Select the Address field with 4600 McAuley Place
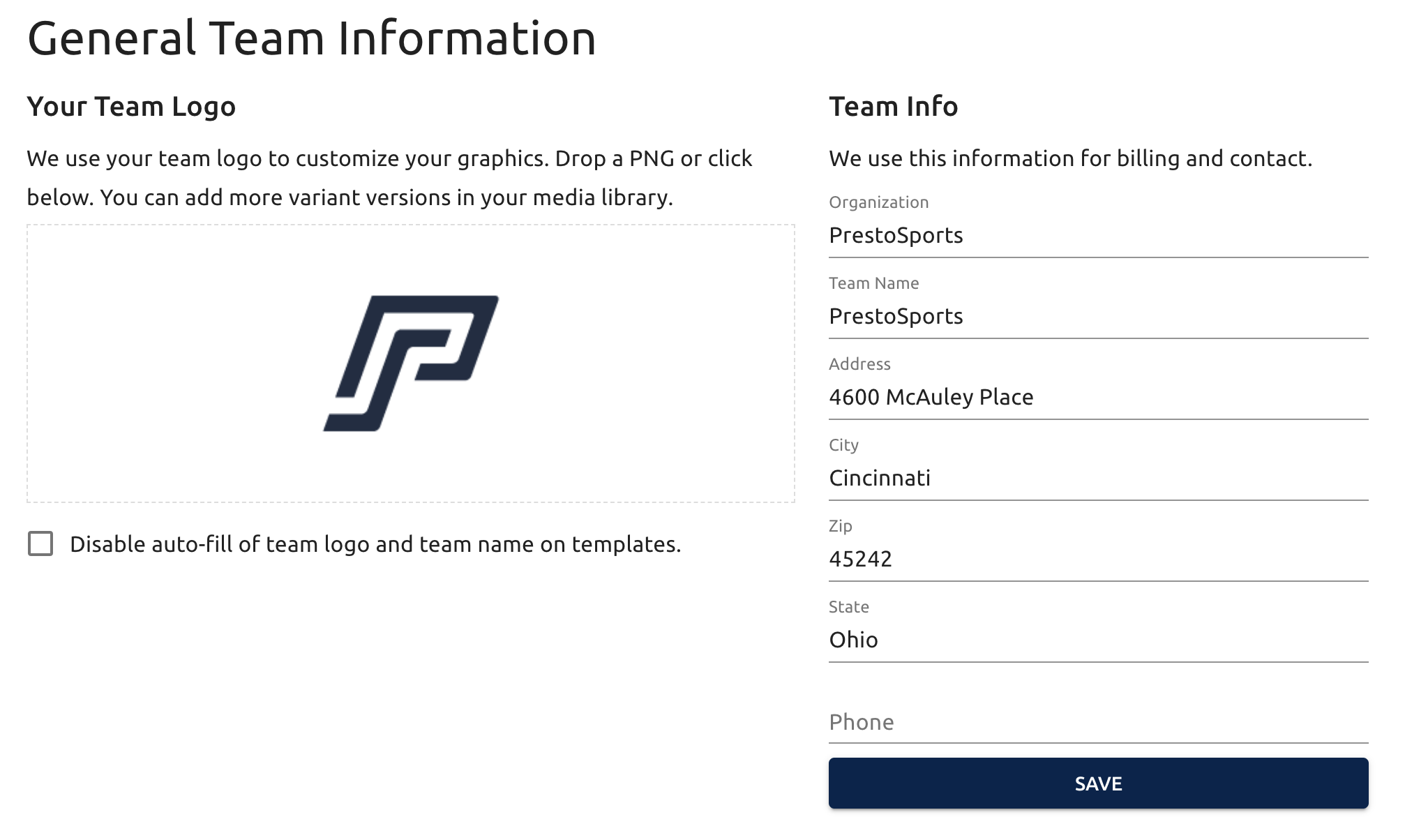Image resolution: width=1405 pixels, height=840 pixels. [1097, 398]
